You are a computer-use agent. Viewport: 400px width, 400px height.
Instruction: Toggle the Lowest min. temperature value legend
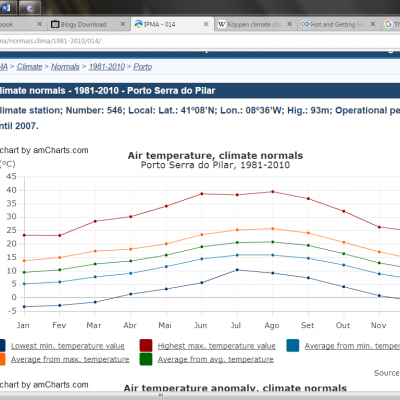(x=68, y=346)
